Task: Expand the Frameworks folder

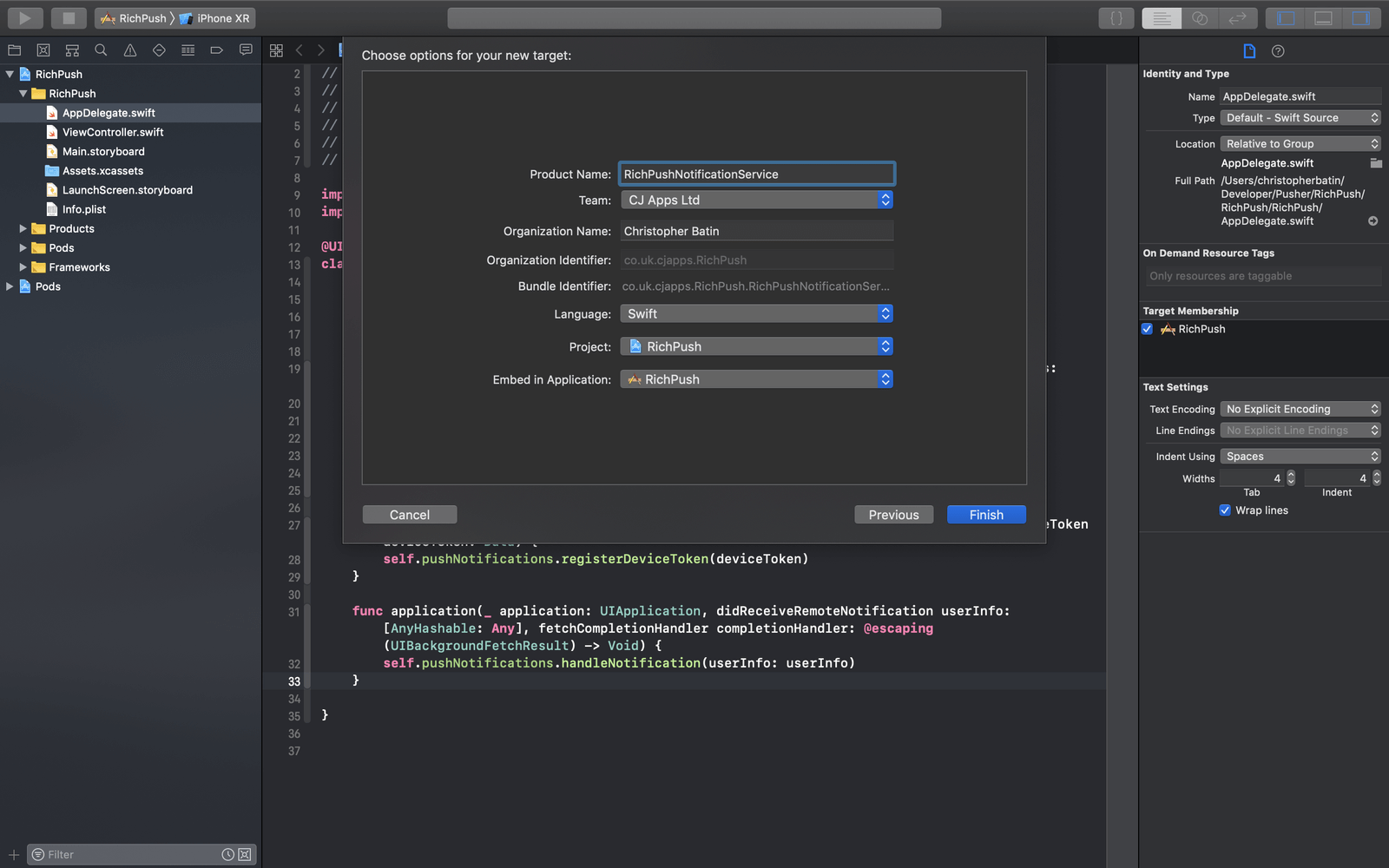Action: pos(23,267)
